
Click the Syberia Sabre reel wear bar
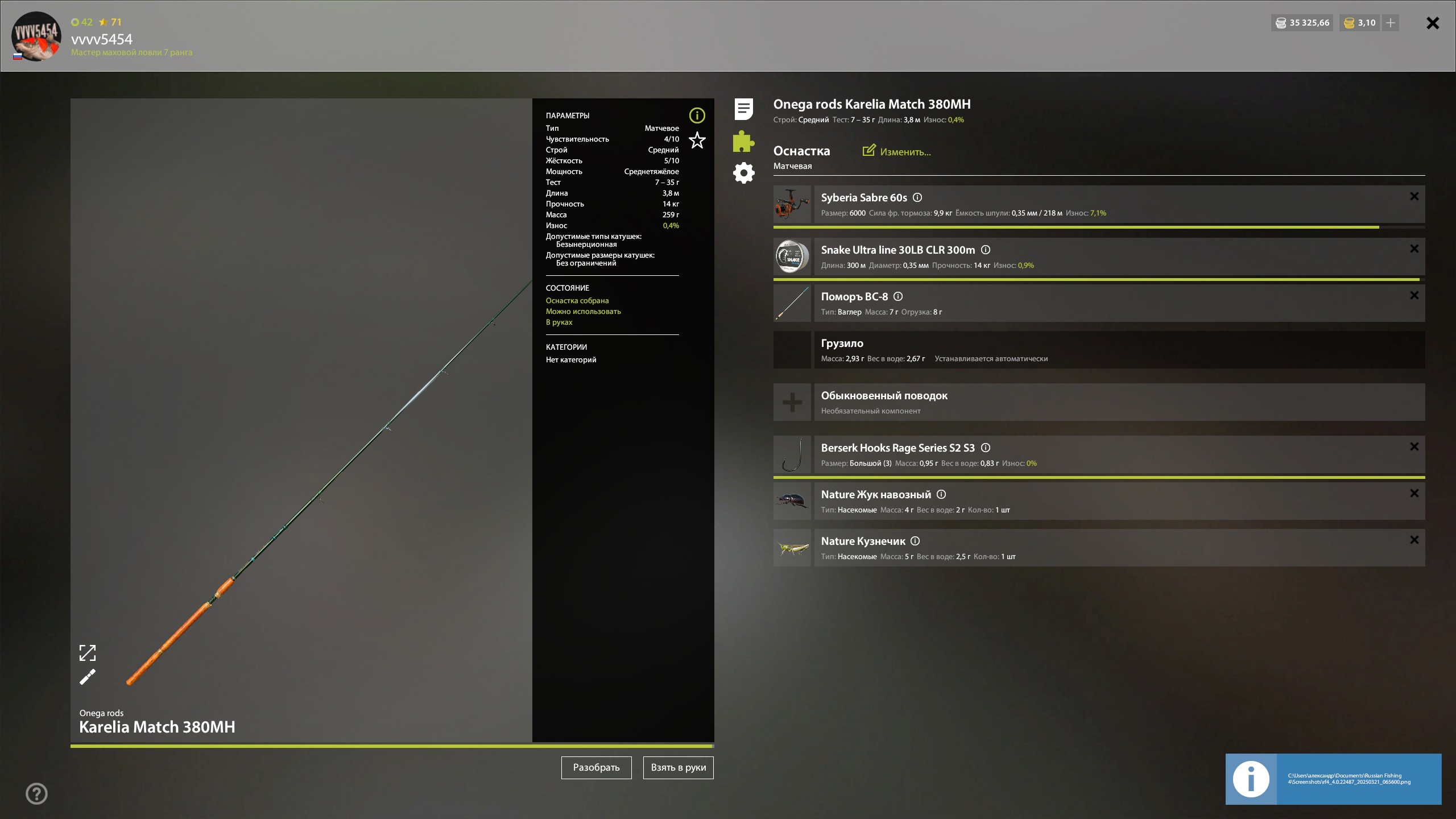[x=1099, y=227]
